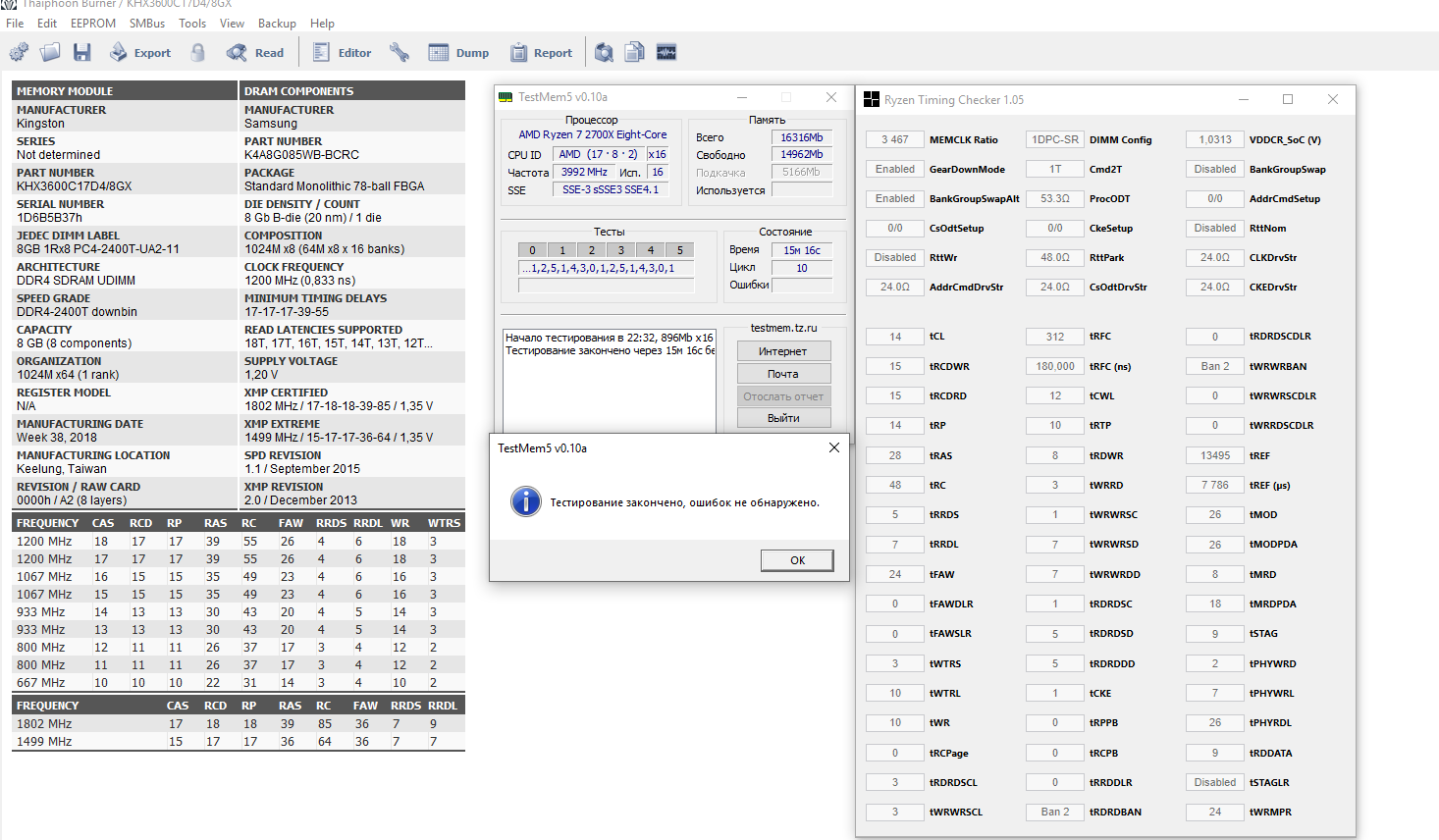Click the Ryzen Timing Checker title icon
Image resolution: width=1439 pixels, height=840 pixels.
[x=872, y=99]
